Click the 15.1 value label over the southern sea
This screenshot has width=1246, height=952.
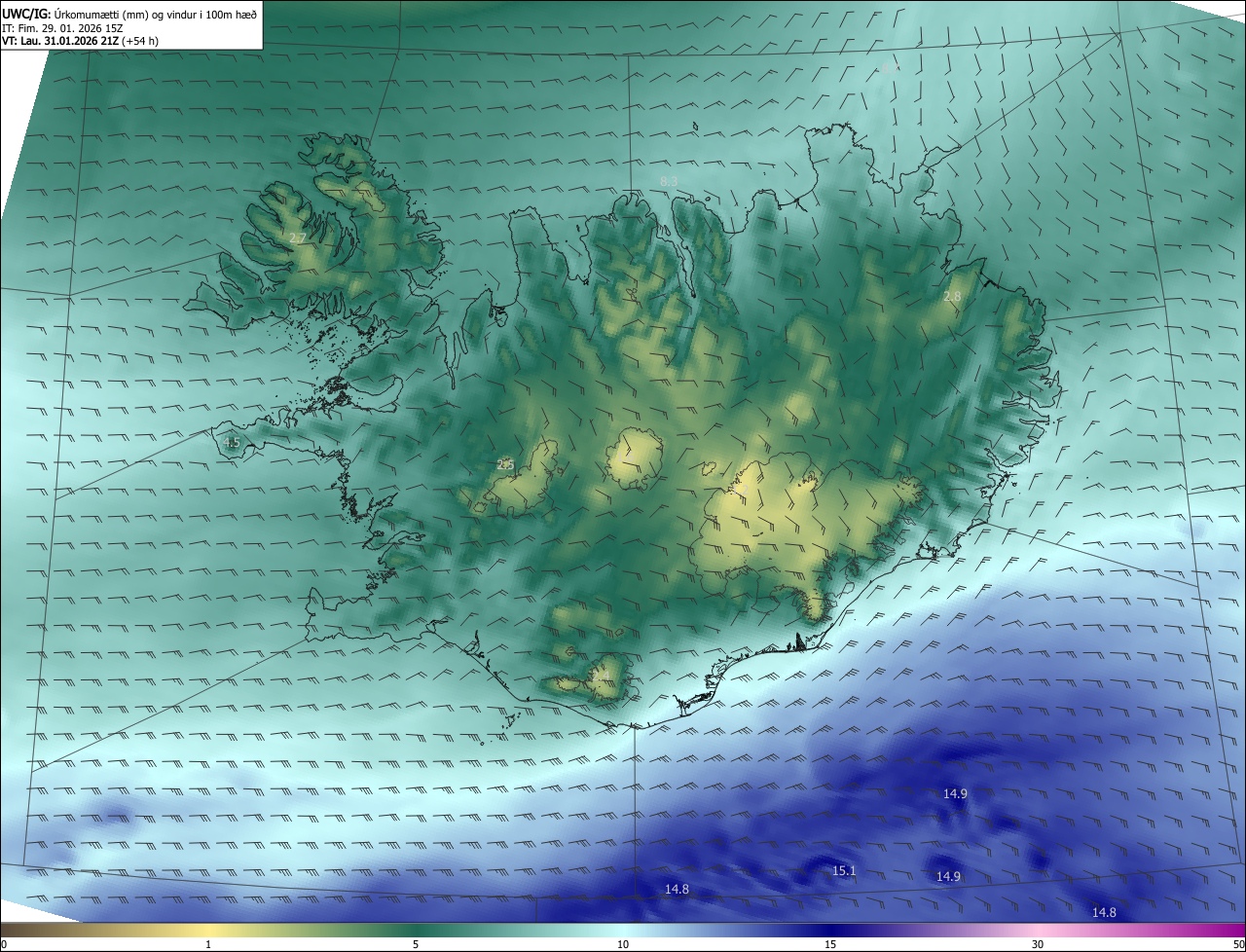coord(844,871)
